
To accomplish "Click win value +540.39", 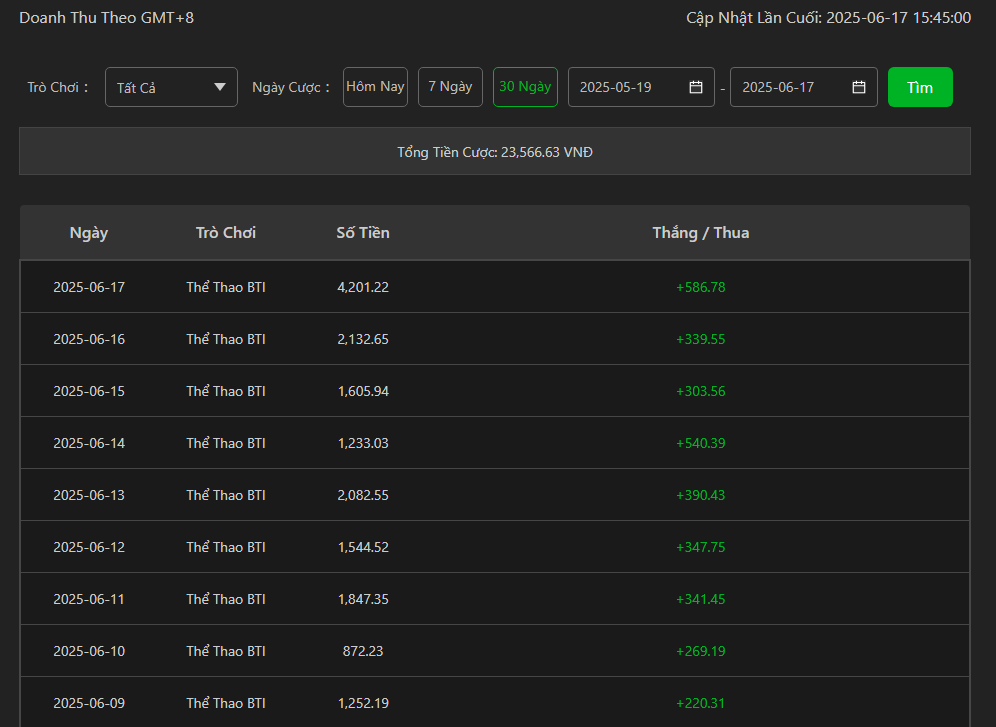I will 701,443.
